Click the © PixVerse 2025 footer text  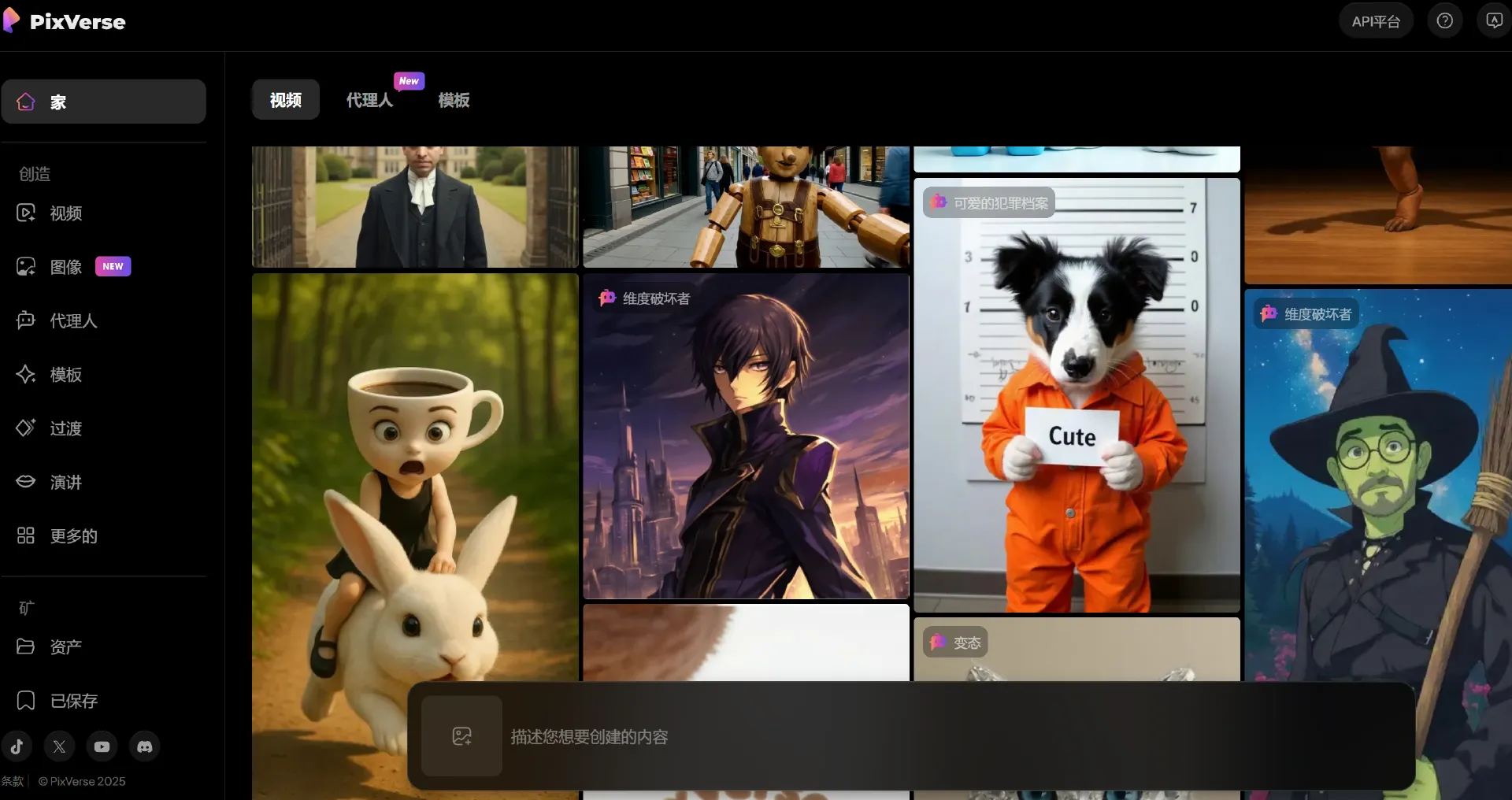(x=82, y=781)
